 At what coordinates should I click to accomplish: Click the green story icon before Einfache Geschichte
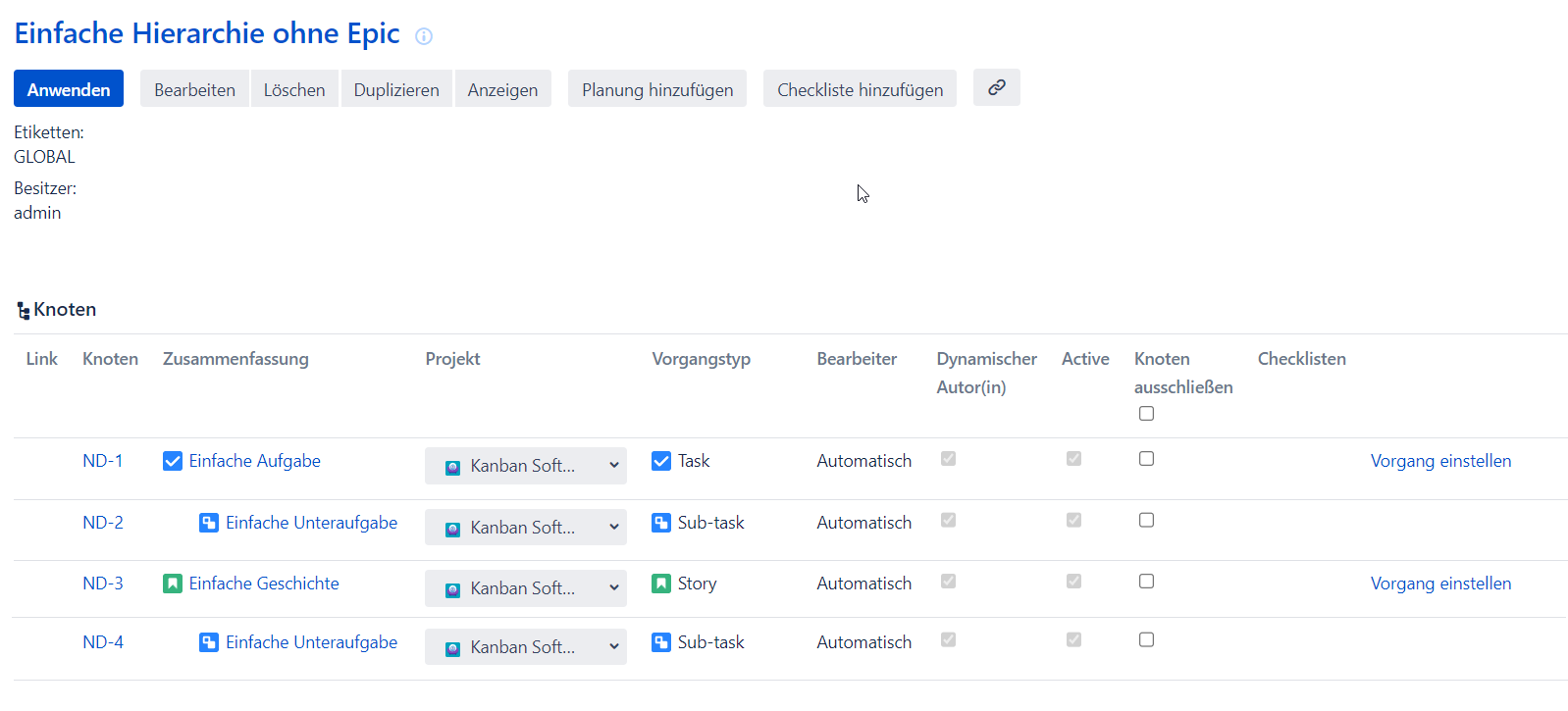[x=173, y=584]
